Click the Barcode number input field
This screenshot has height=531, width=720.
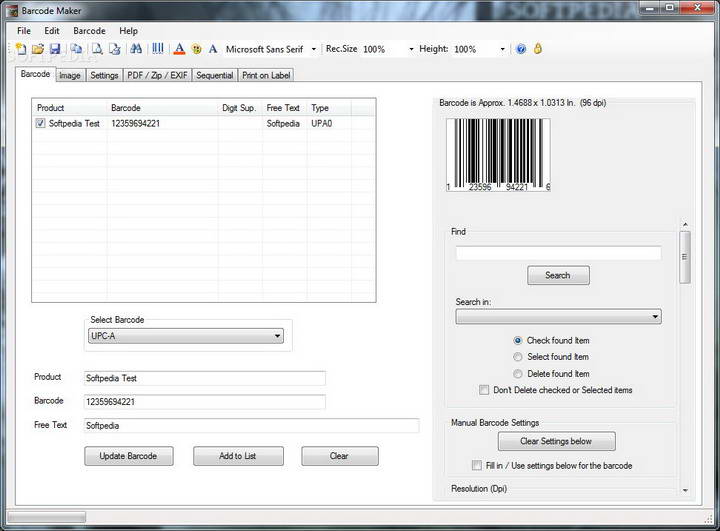pos(205,402)
